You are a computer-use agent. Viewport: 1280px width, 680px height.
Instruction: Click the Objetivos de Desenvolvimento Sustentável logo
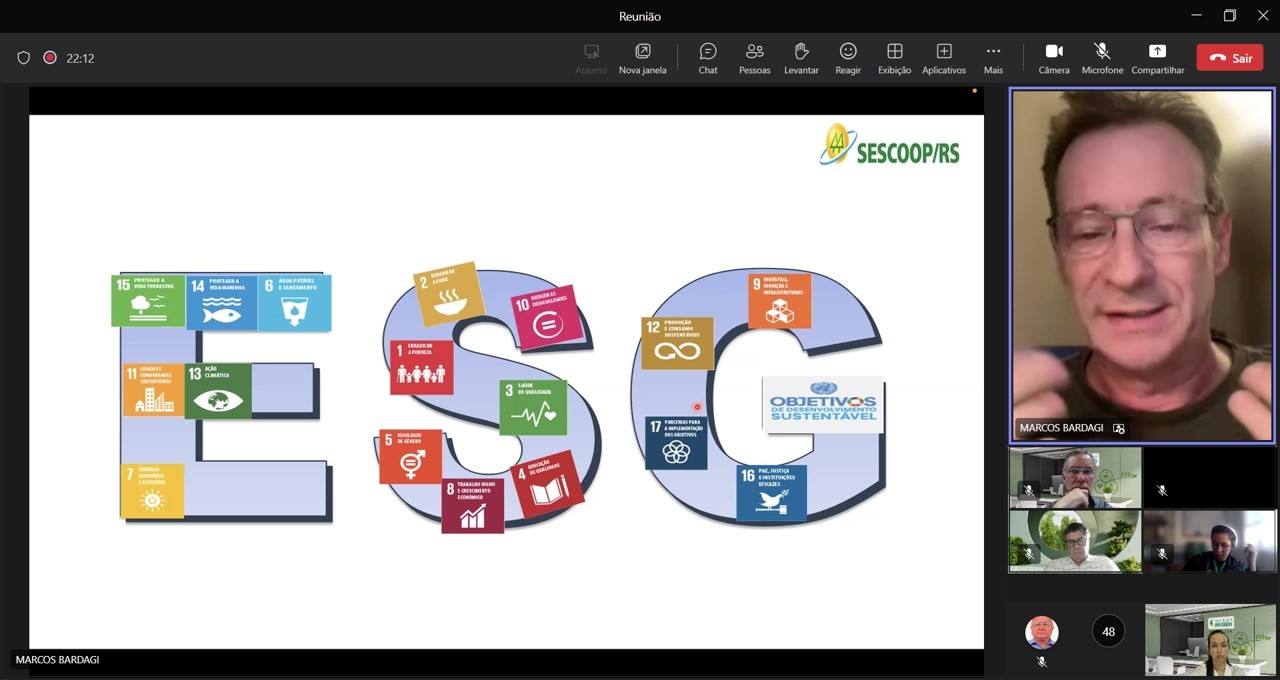click(x=822, y=404)
